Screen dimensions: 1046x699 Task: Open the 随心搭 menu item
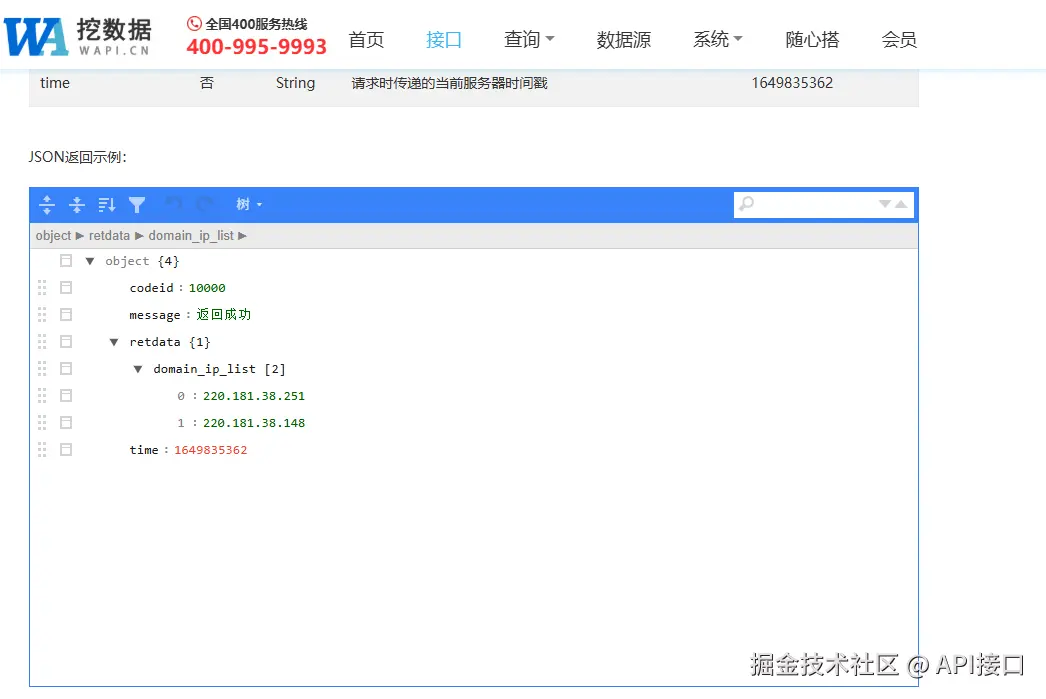(812, 39)
